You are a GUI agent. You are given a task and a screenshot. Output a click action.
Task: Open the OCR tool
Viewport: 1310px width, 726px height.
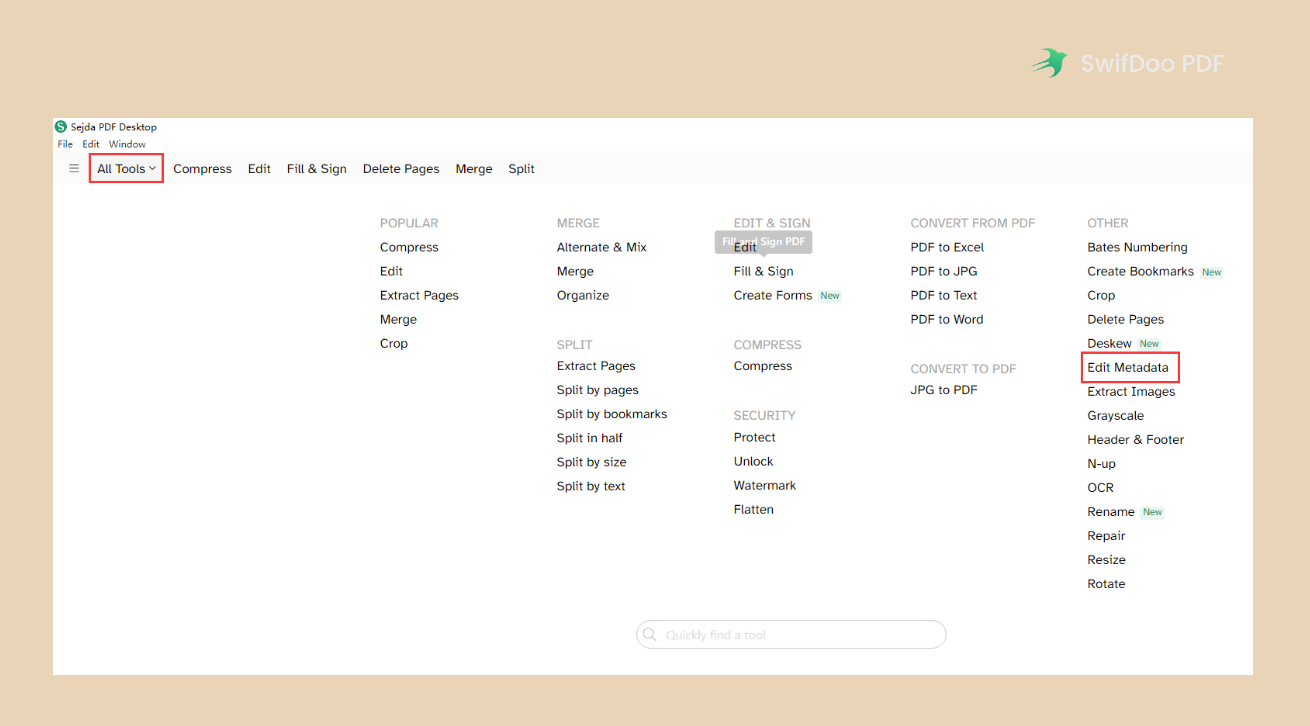point(1101,487)
